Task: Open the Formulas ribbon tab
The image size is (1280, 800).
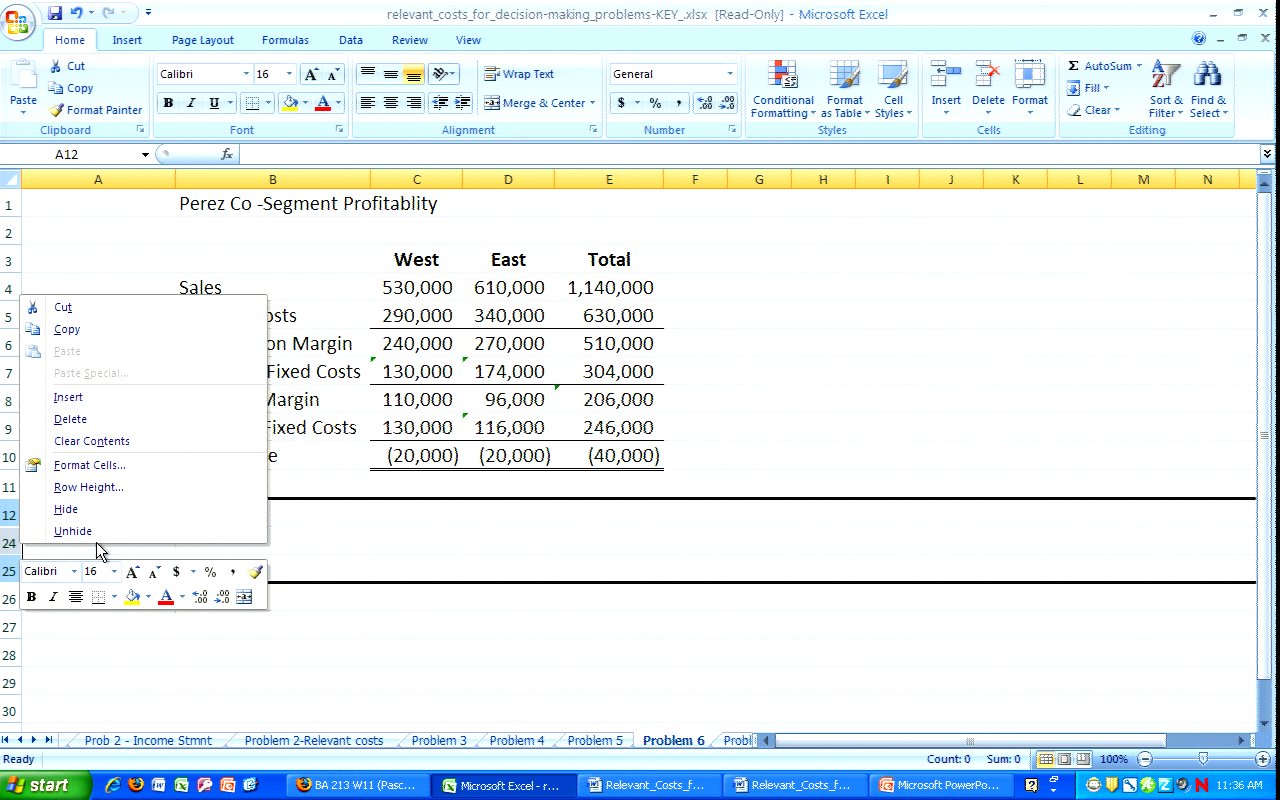Action: (284, 40)
